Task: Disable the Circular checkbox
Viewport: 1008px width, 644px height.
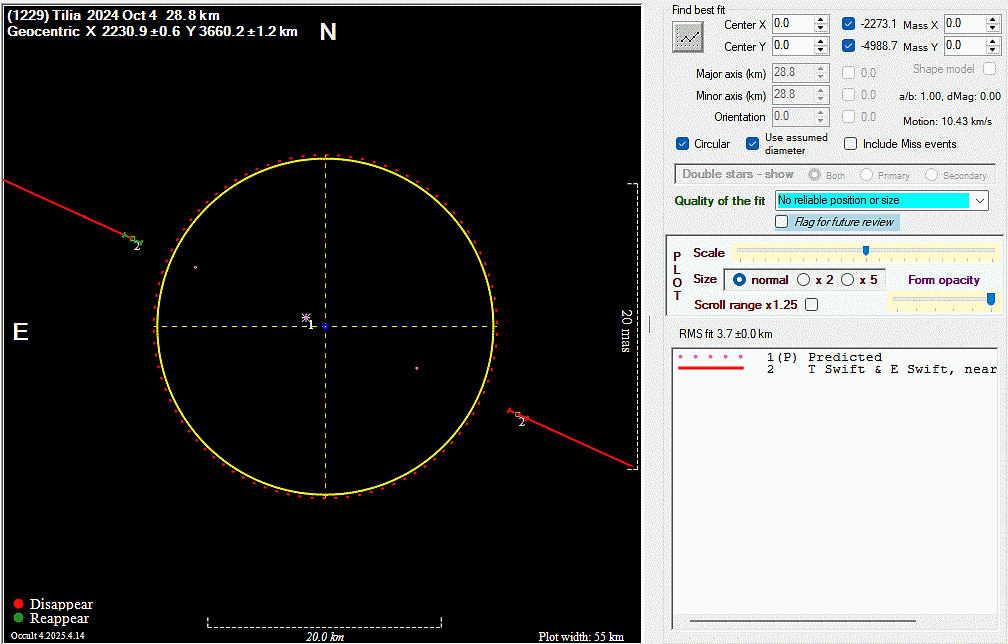Action: (x=683, y=144)
